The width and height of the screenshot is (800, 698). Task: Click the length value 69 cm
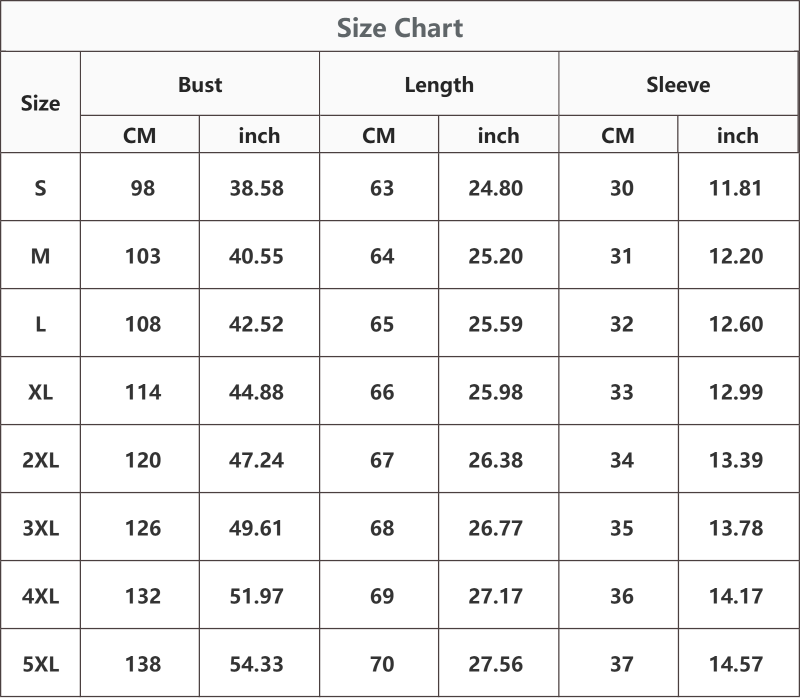click(x=382, y=596)
